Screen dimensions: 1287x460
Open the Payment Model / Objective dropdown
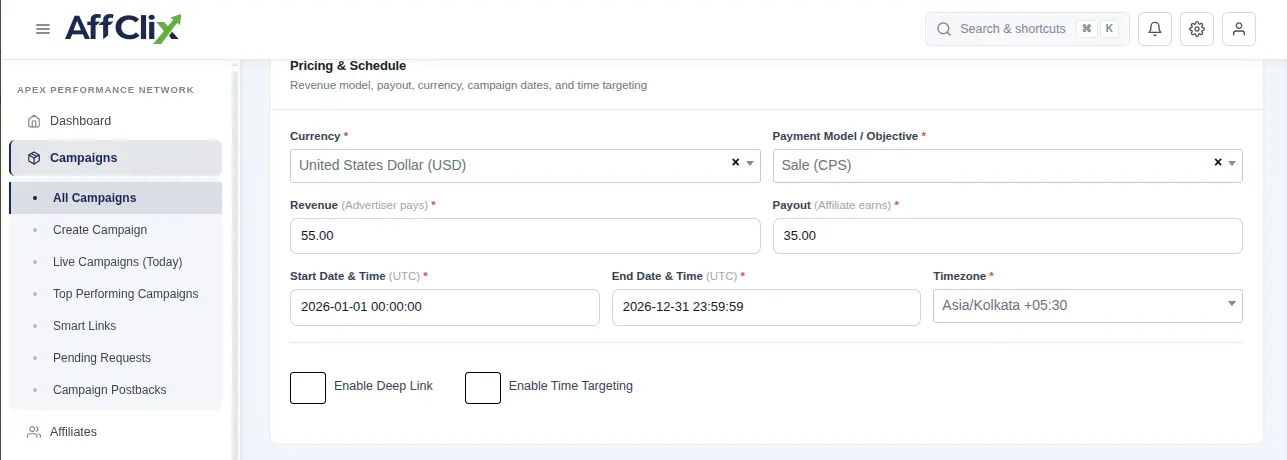[1007, 165]
